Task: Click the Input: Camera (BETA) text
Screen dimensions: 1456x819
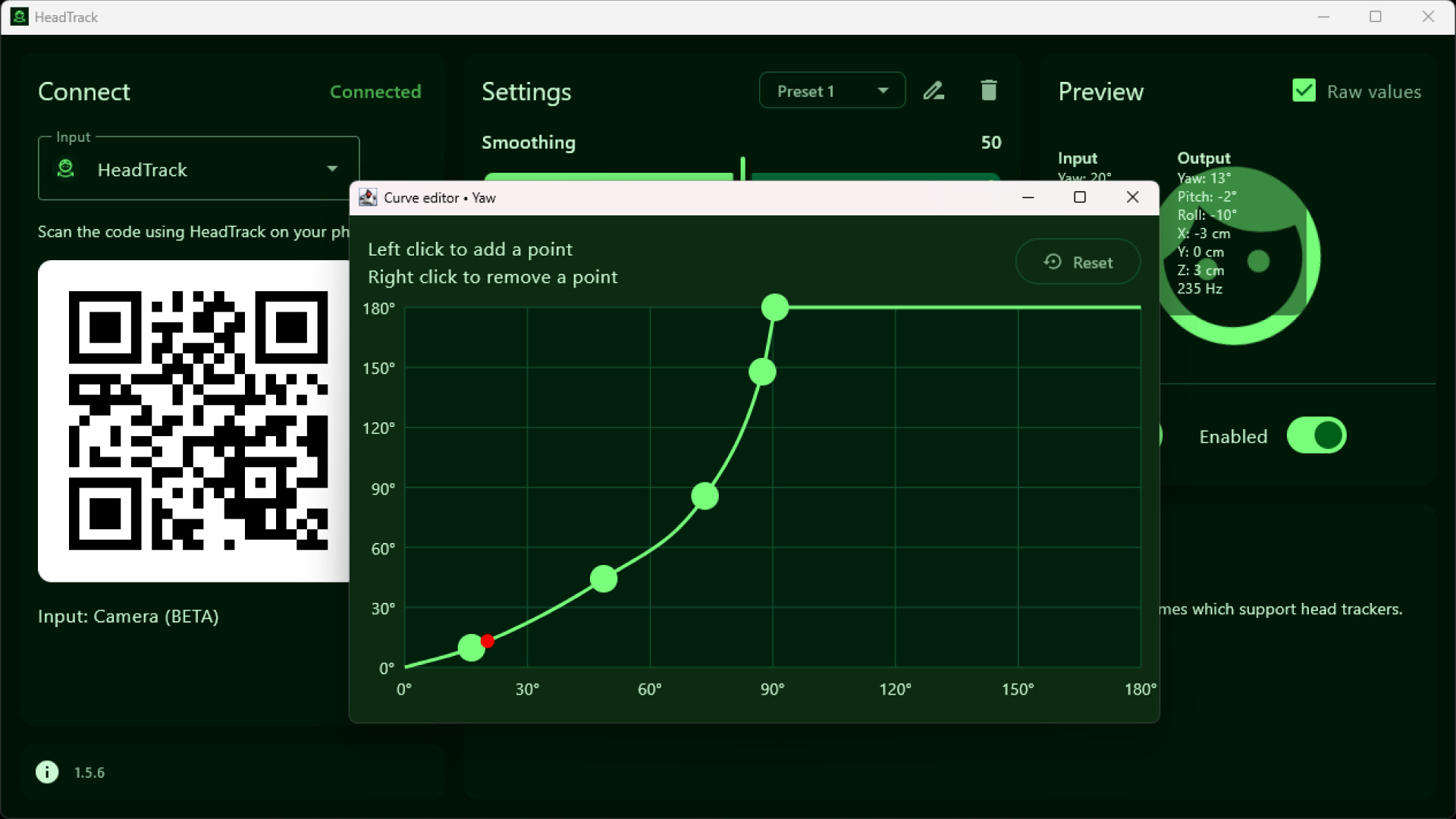Action: [x=128, y=617]
